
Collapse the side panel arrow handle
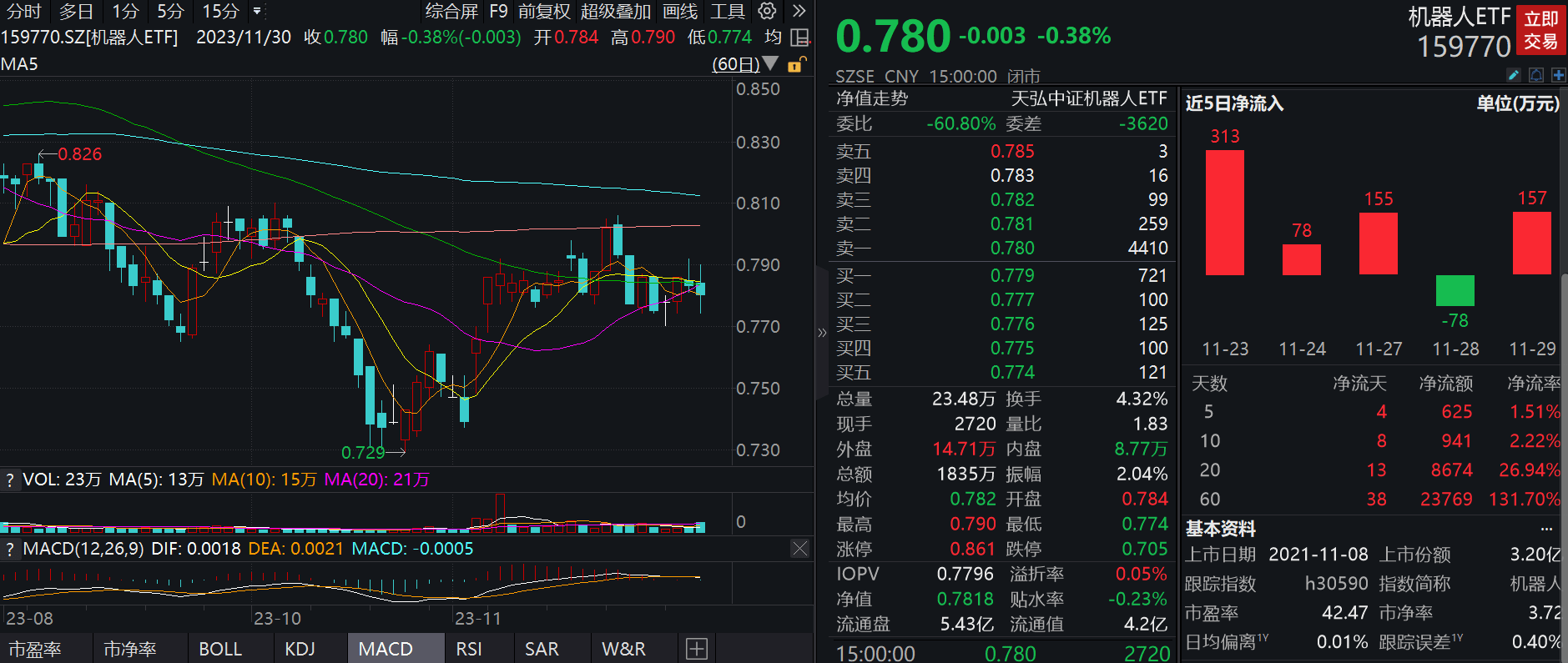pyautogui.click(x=822, y=333)
